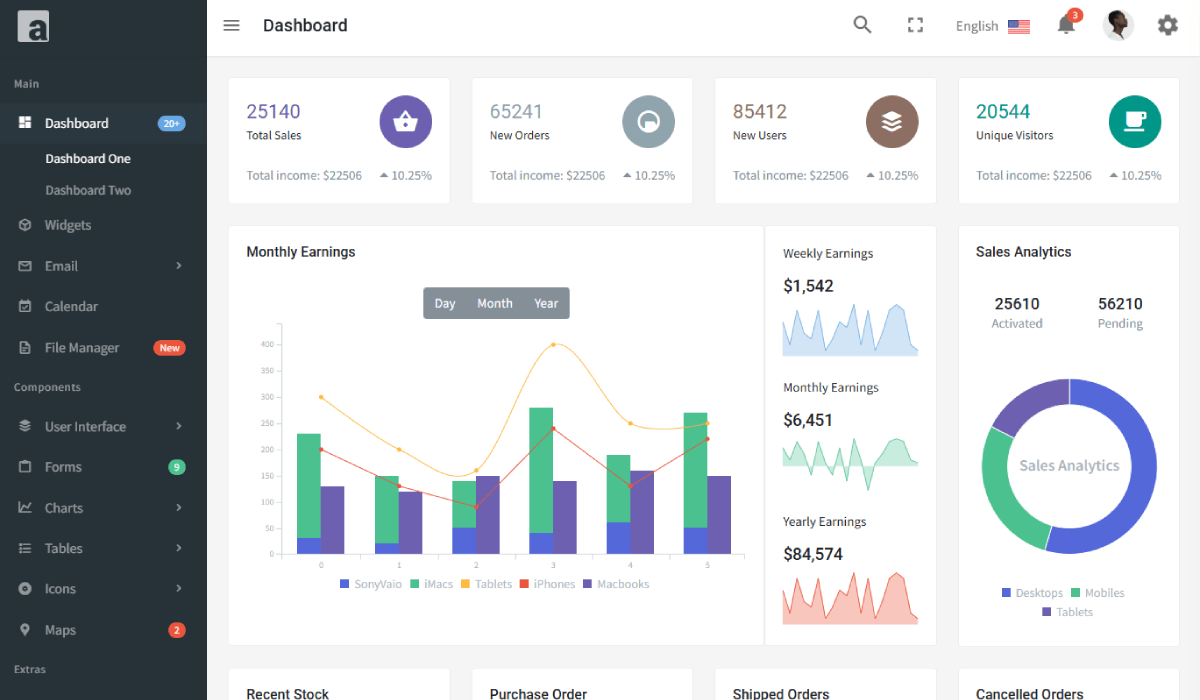1200x700 pixels.
Task: Open the English language dropdown
Action: [x=991, y=26]
